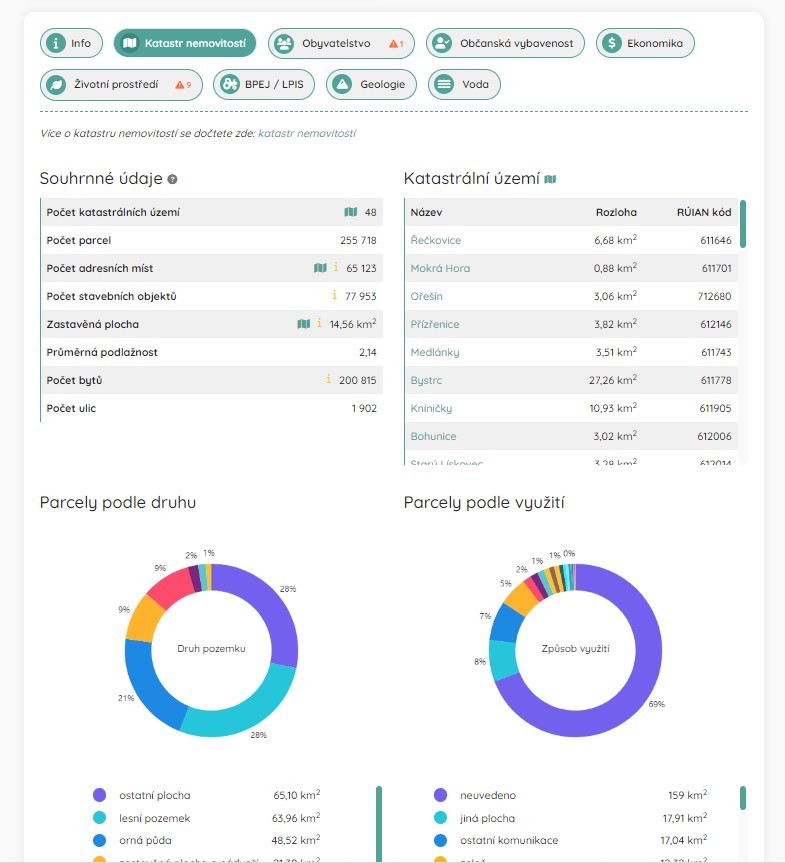Open the Bohunice link
785x863 pixels.
(x=433, y=436)
